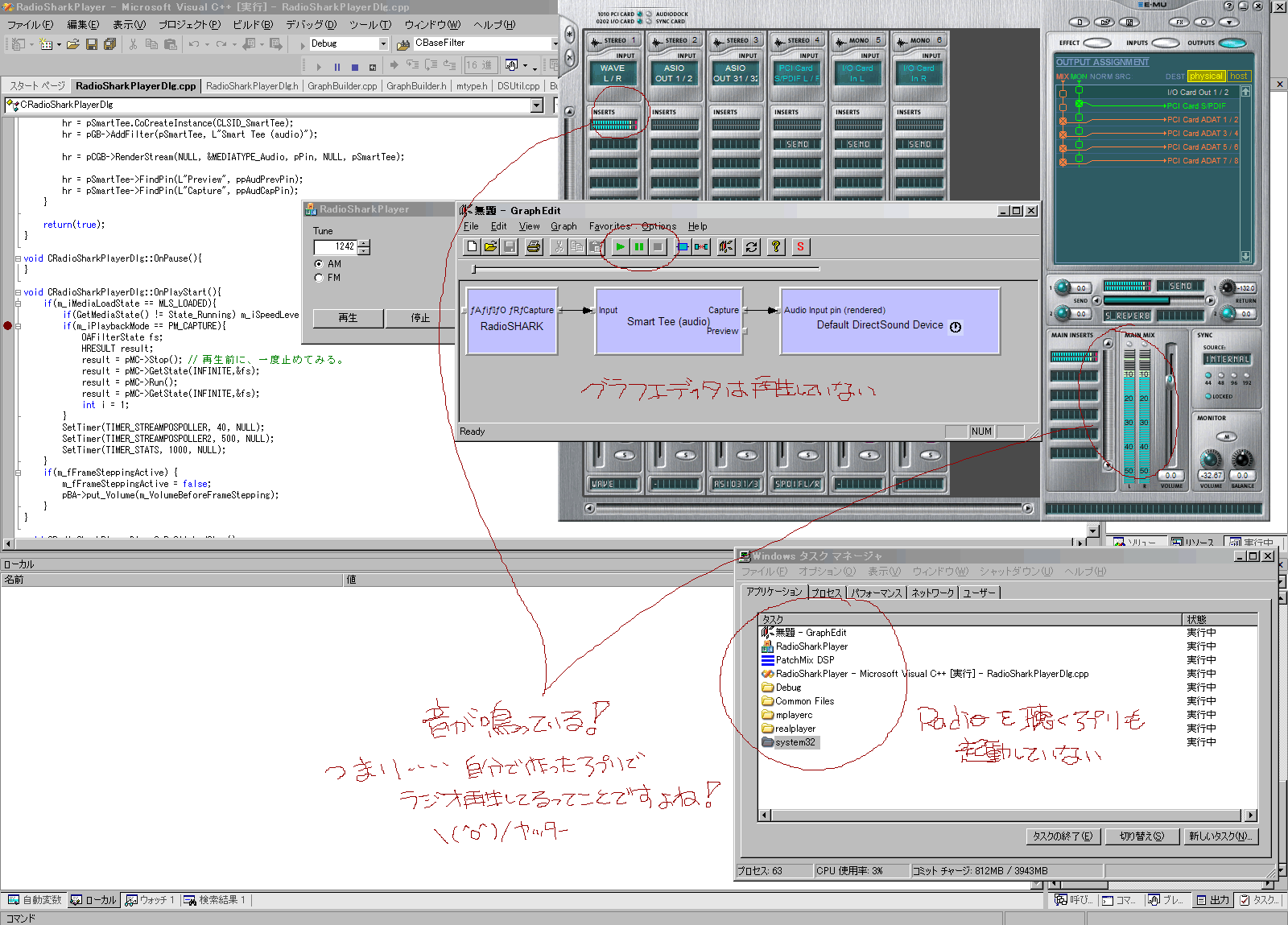Click the FX button in E-MU PatchMix panel

[1179, 22]
